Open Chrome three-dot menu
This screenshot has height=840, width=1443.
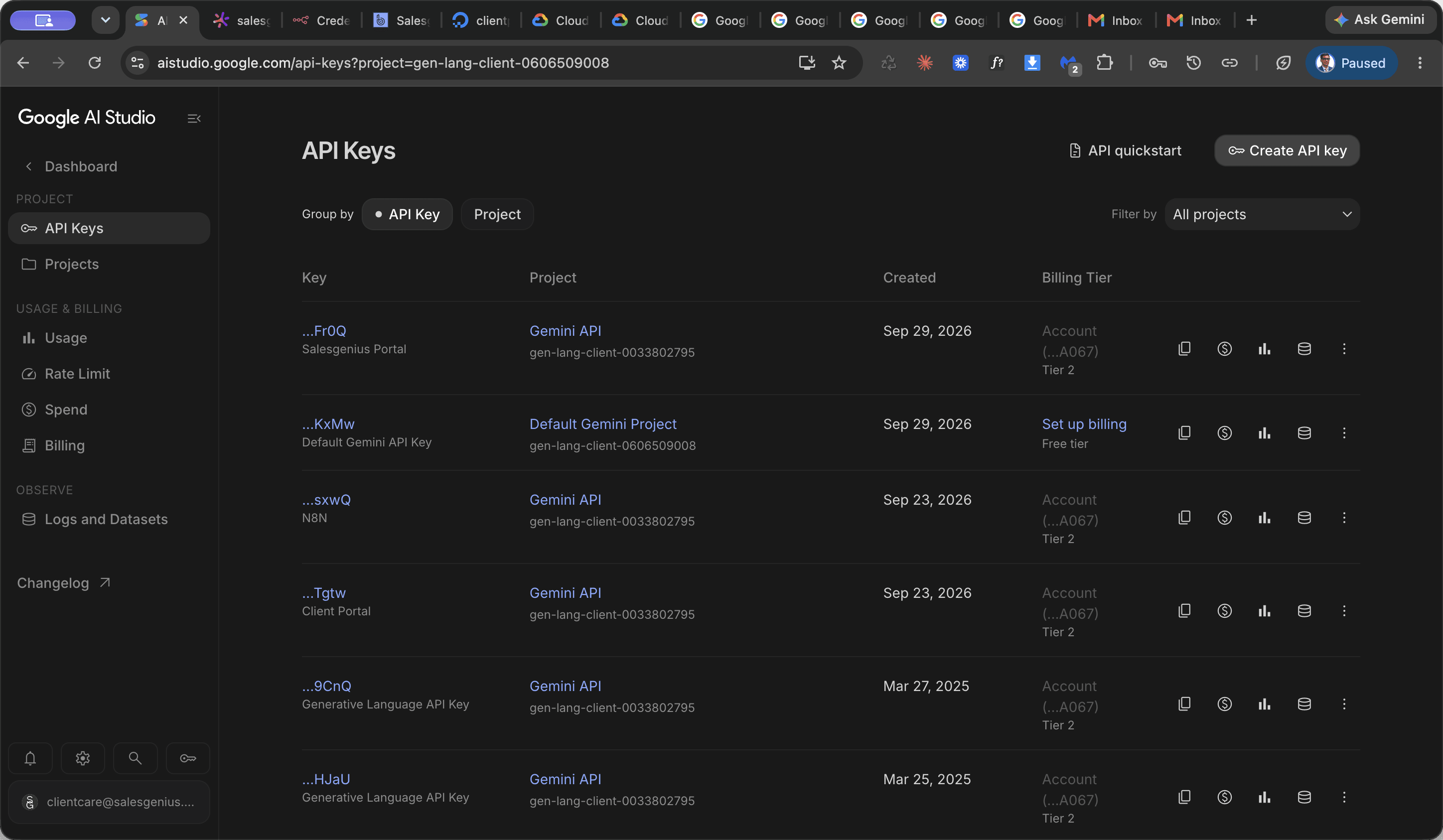pyautogui.click(x=1420, y=62)
